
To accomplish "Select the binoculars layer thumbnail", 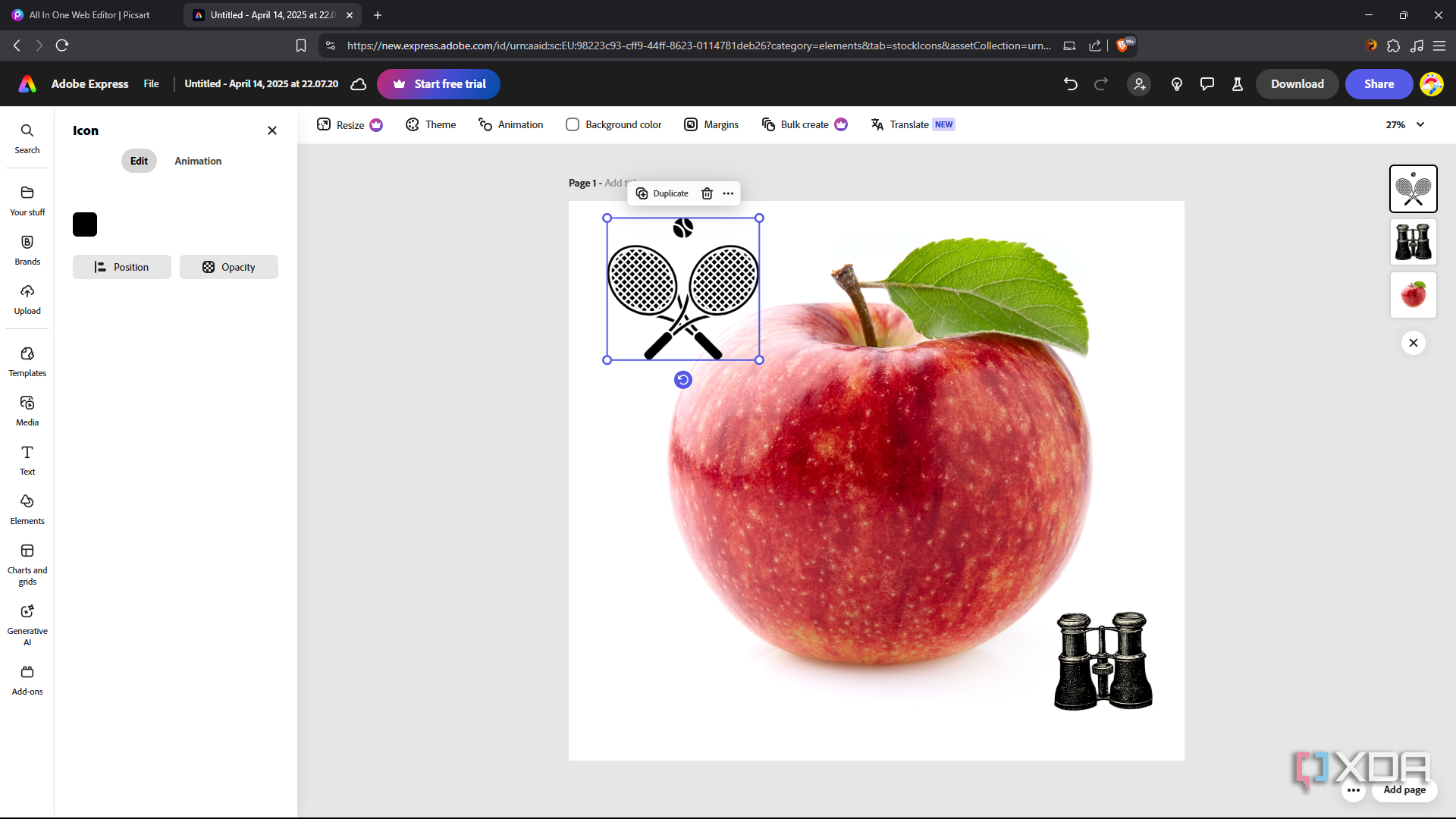I will pyautogui.click(x=1414, y=242).
